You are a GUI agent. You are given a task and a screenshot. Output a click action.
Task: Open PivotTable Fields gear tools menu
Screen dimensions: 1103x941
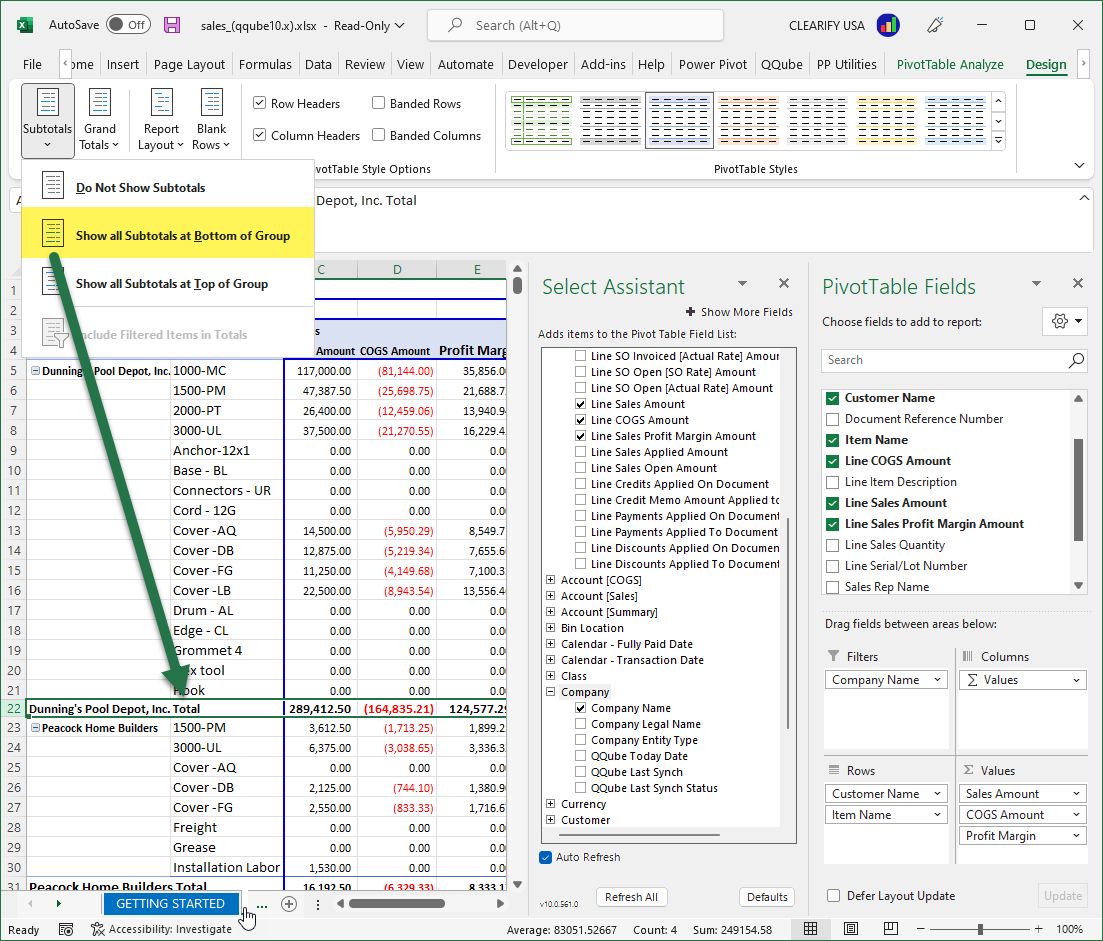click(x=1065, y=321)
